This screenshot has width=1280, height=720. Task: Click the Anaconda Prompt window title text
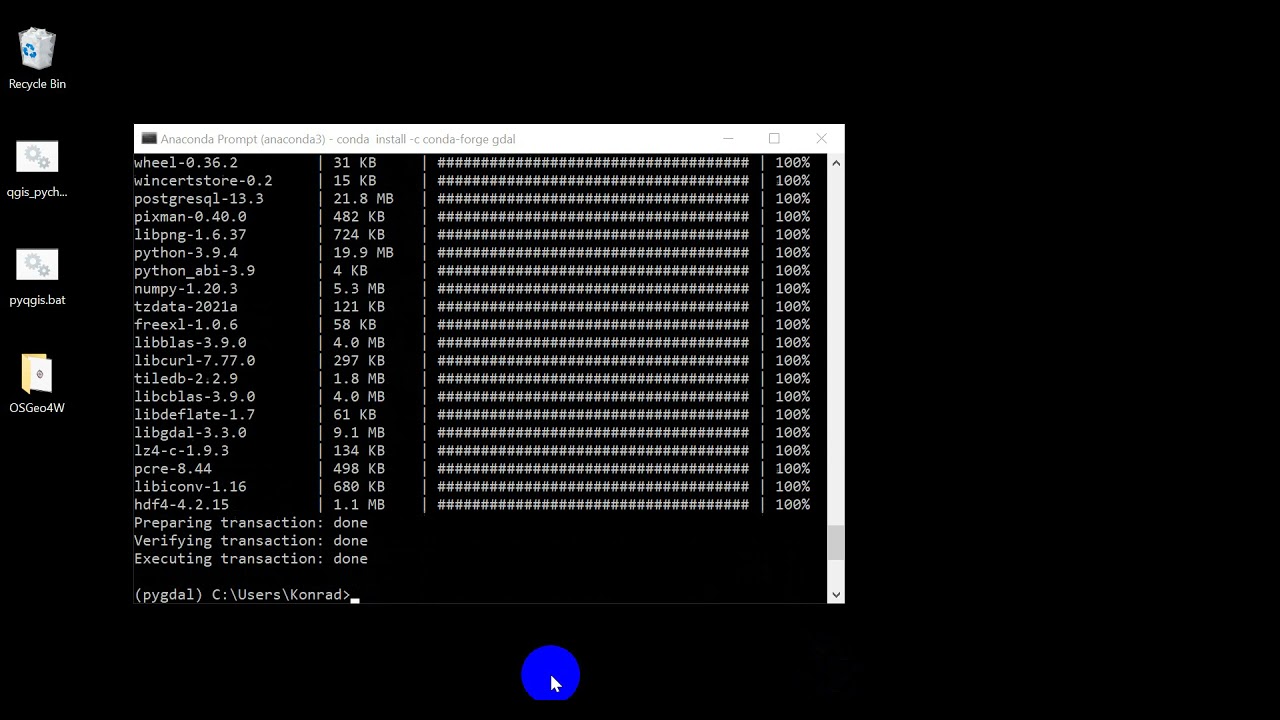click(x=338, y=139)
